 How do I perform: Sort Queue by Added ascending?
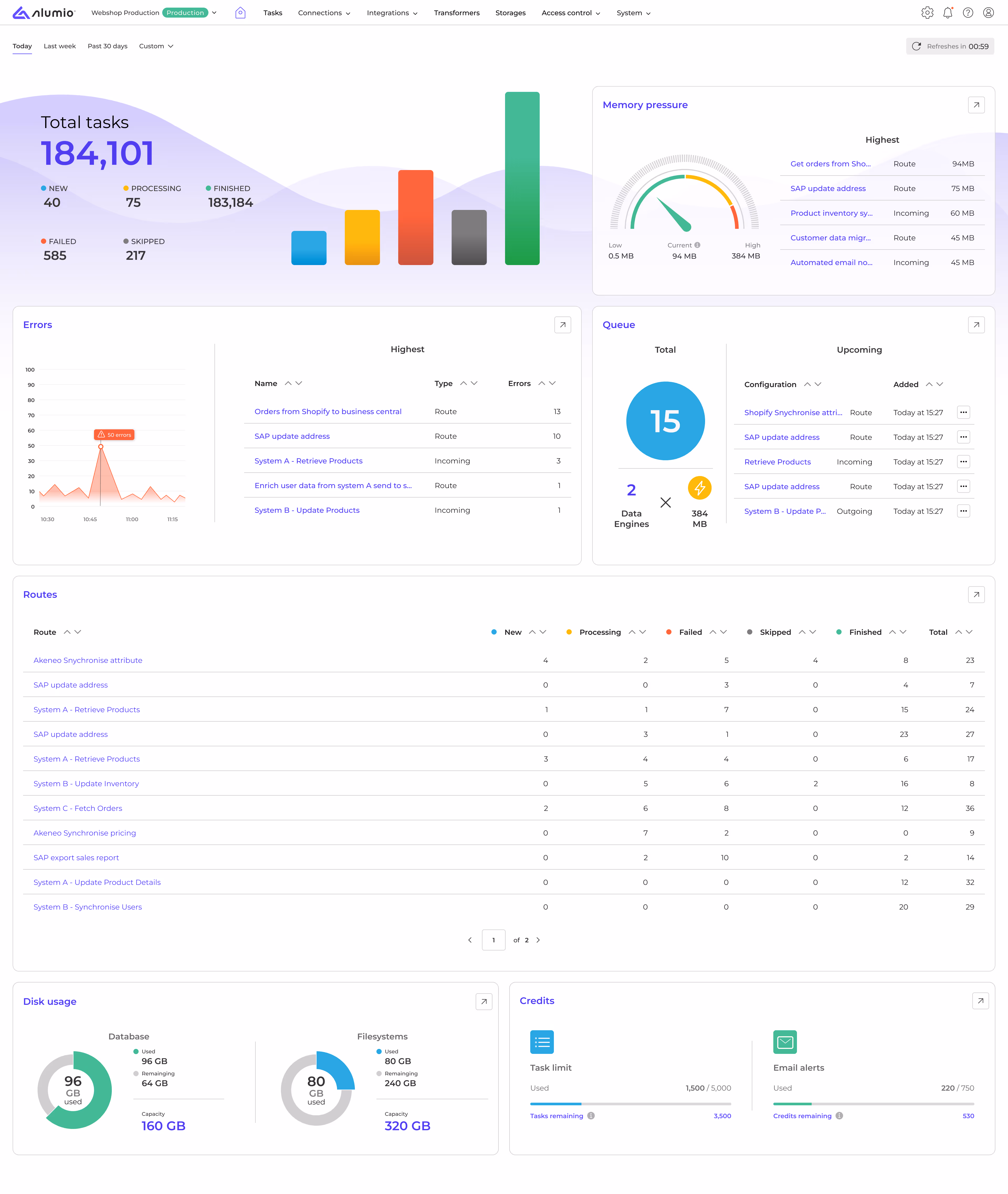point(929,384)
